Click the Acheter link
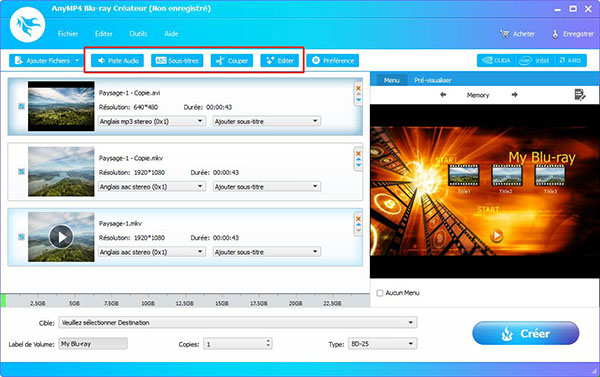Screen dimensions: 600x377 (x=524, y=34)
